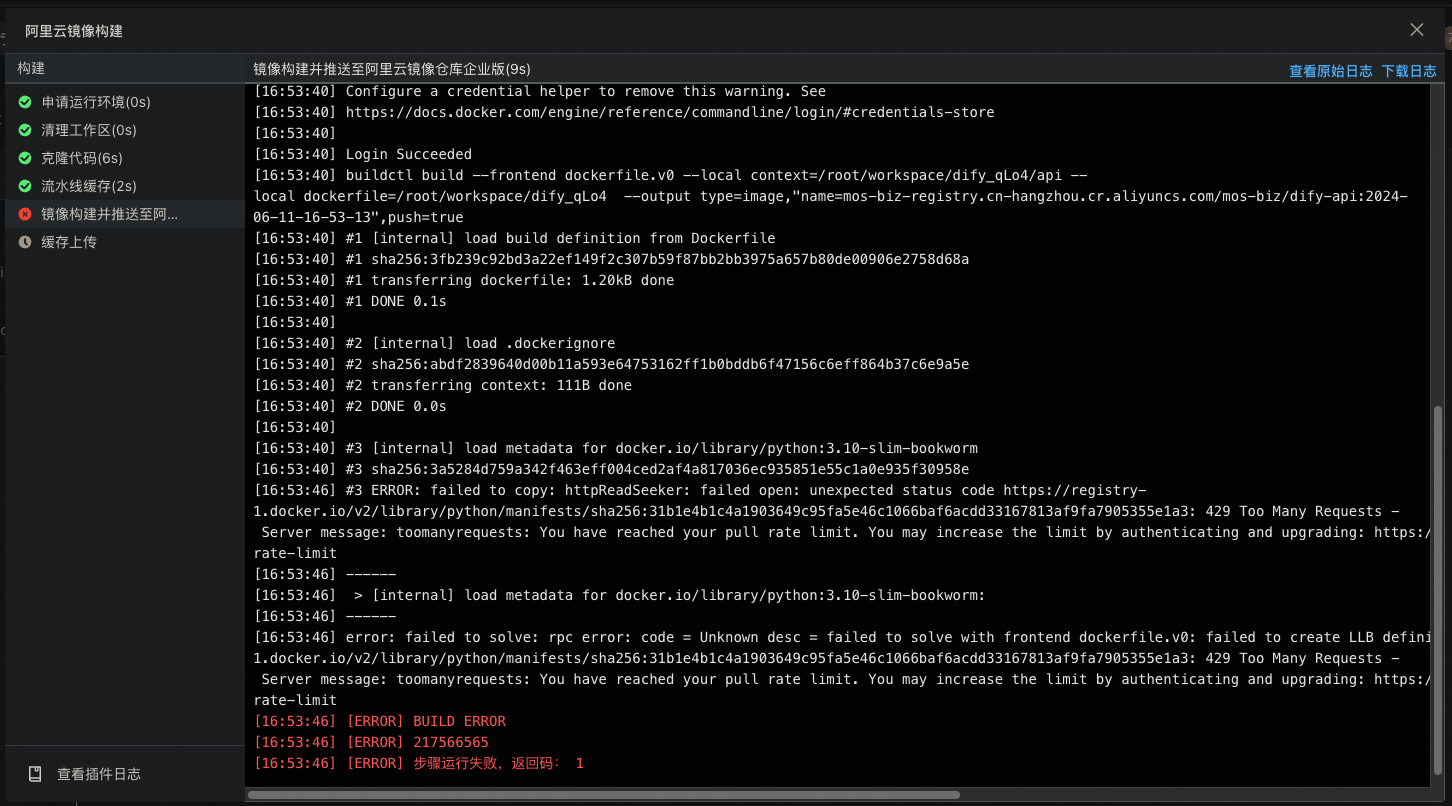Click '#2 [internal] load .dockerignore' line
Image resolution: width=1452 pixels, height=806 pixels.
pos(435,343)
